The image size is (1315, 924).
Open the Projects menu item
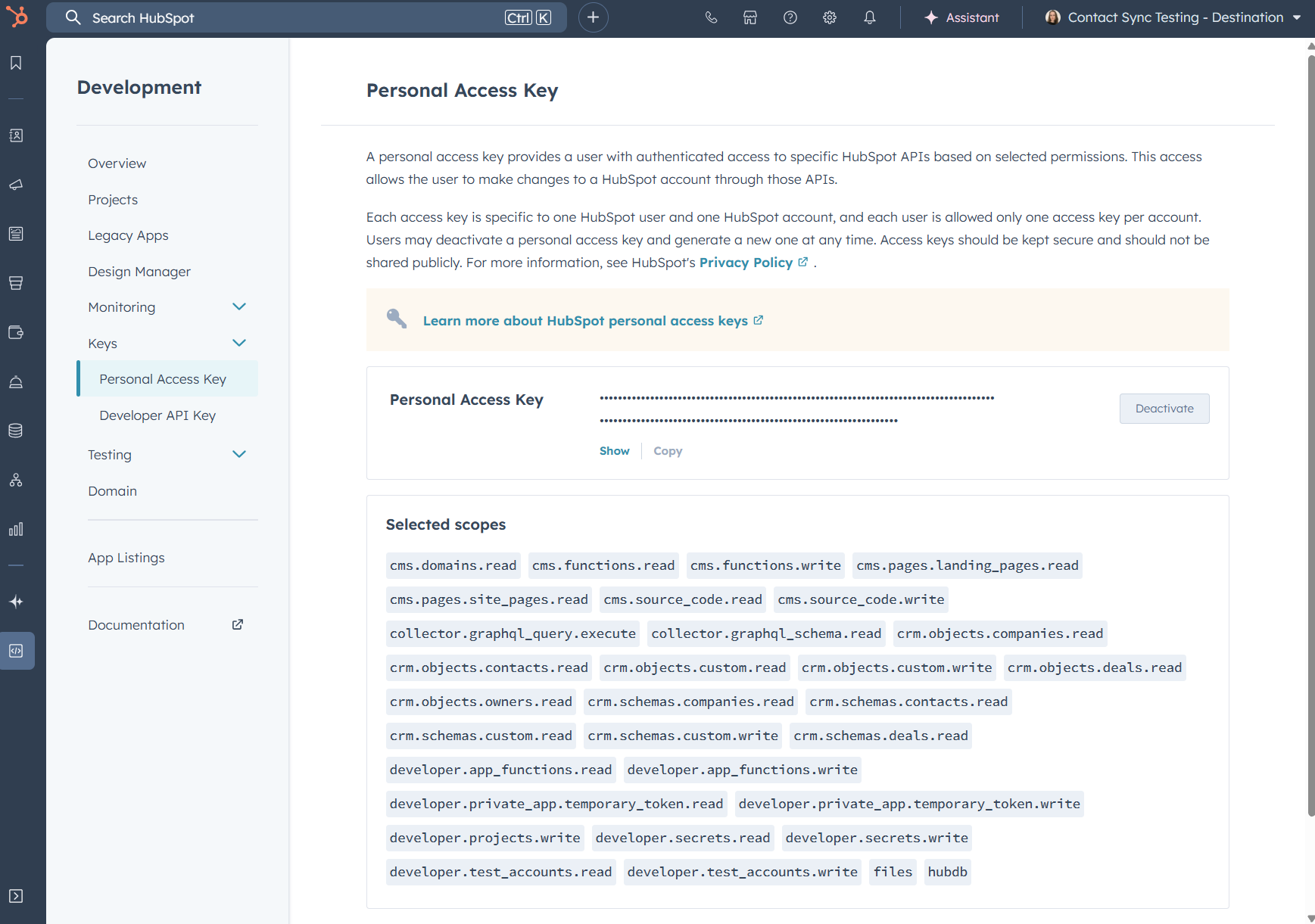[112, 199]
